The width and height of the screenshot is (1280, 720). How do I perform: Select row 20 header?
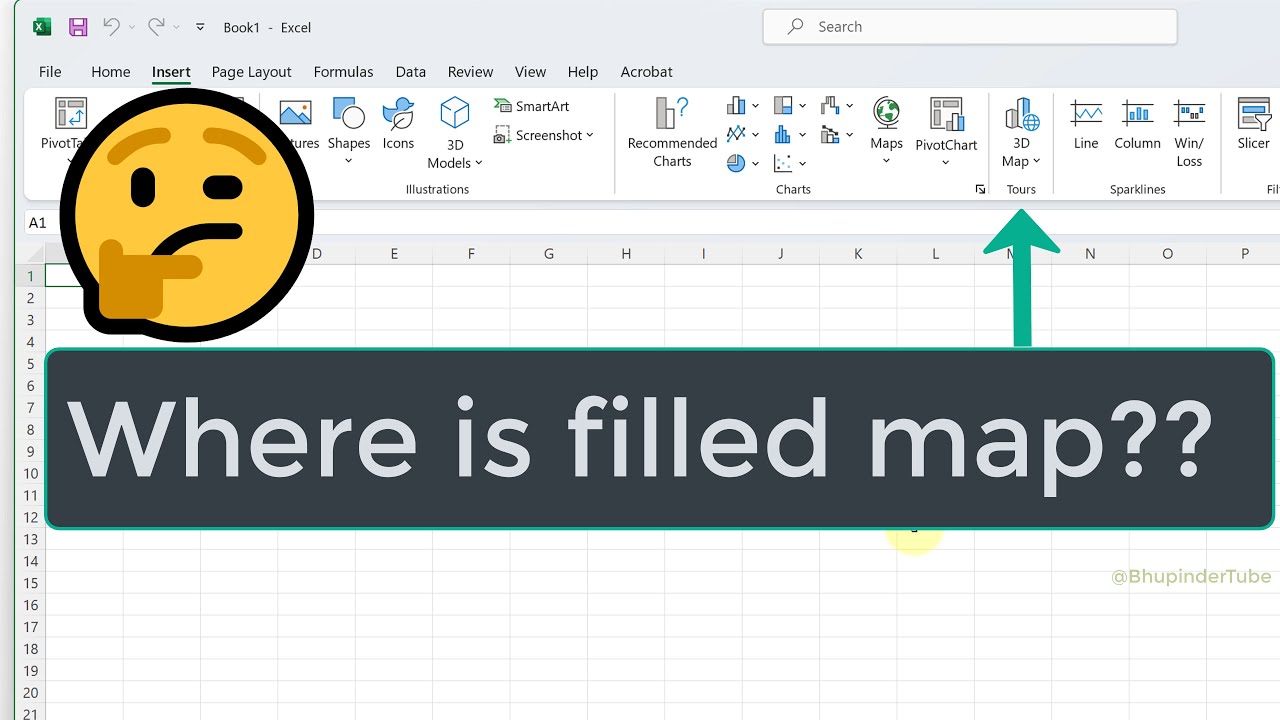click(31, 693)
